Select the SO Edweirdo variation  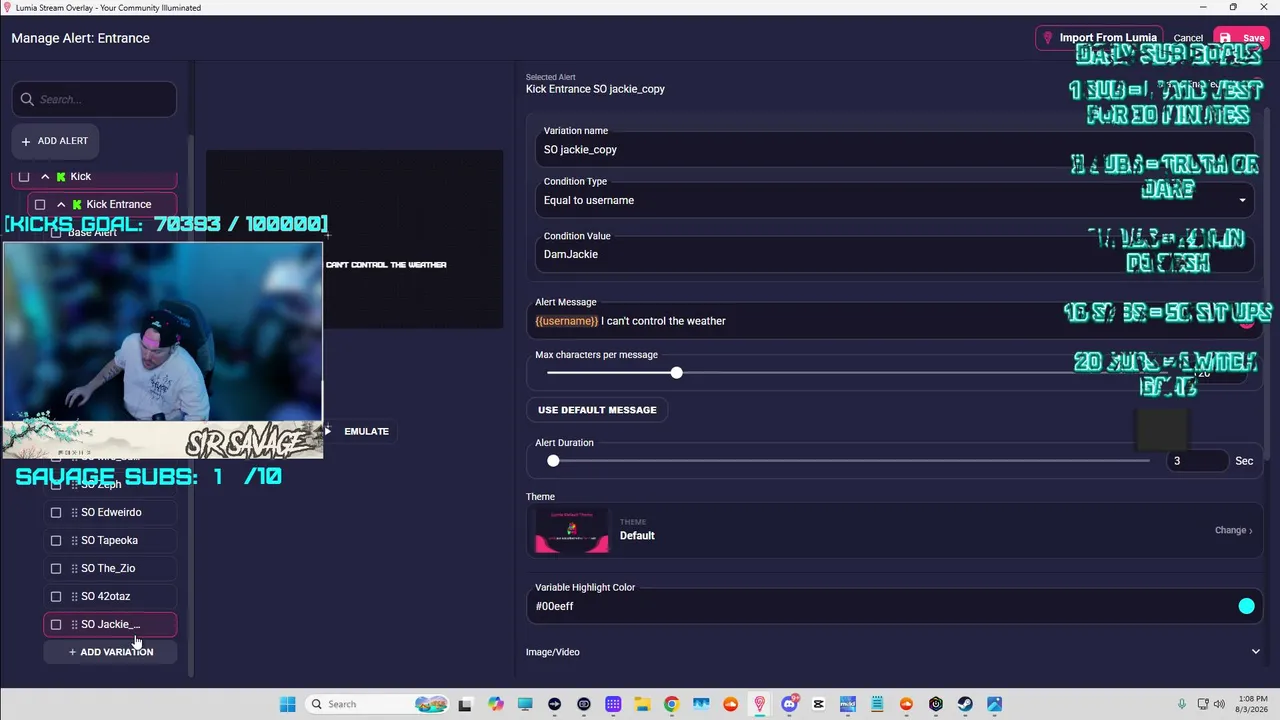[x=110, y=512]
